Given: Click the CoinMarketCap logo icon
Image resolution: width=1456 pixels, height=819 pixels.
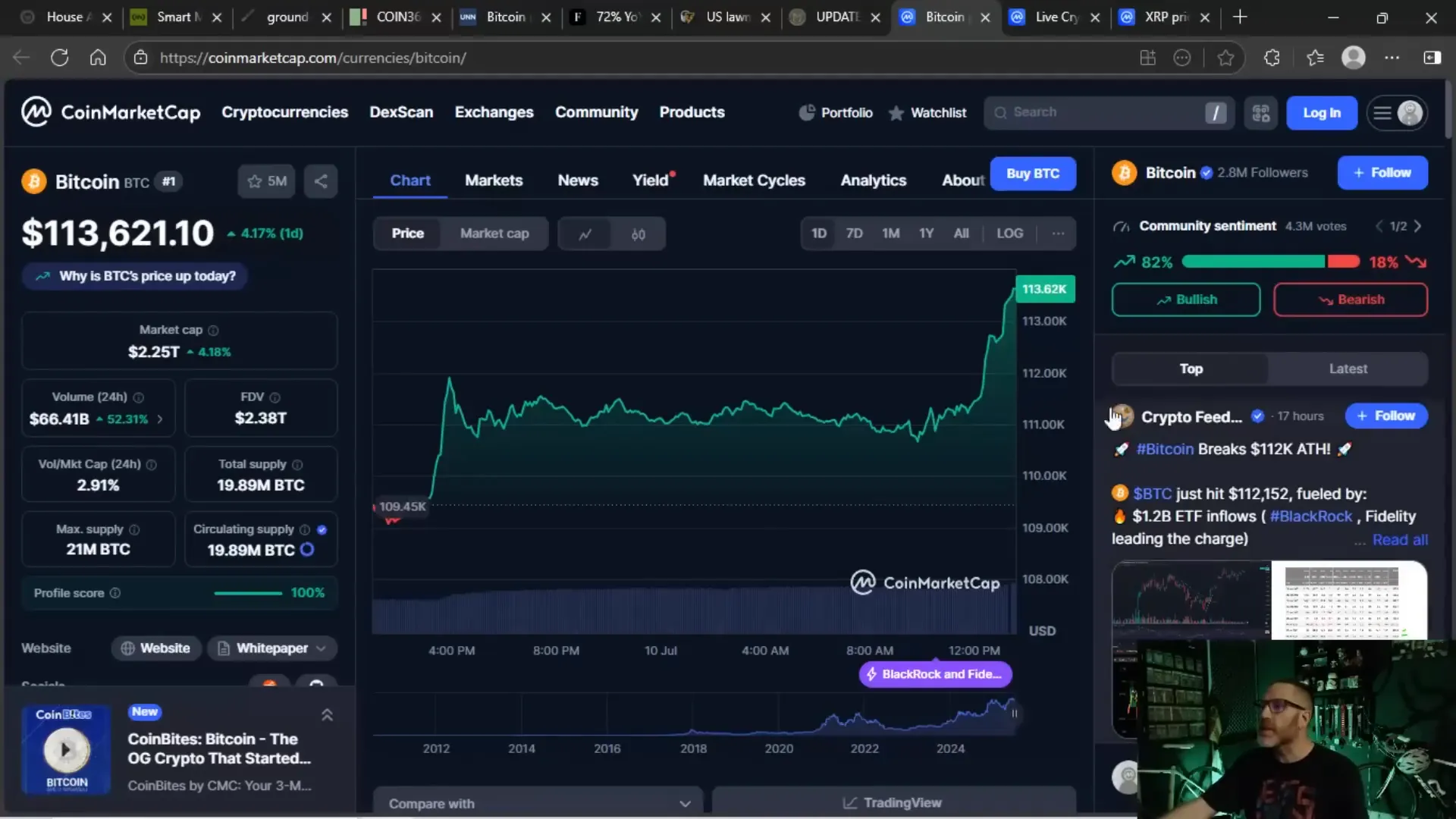Looking at the screenshot, I should click(36, 112).
